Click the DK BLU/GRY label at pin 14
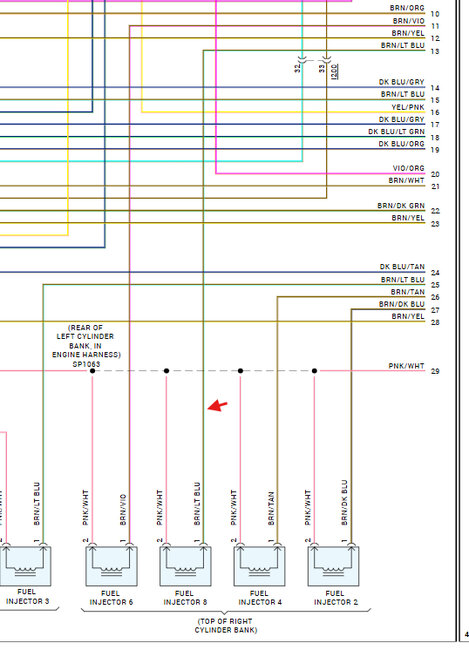Screen dimensions: 469x650 pos(401,82)
